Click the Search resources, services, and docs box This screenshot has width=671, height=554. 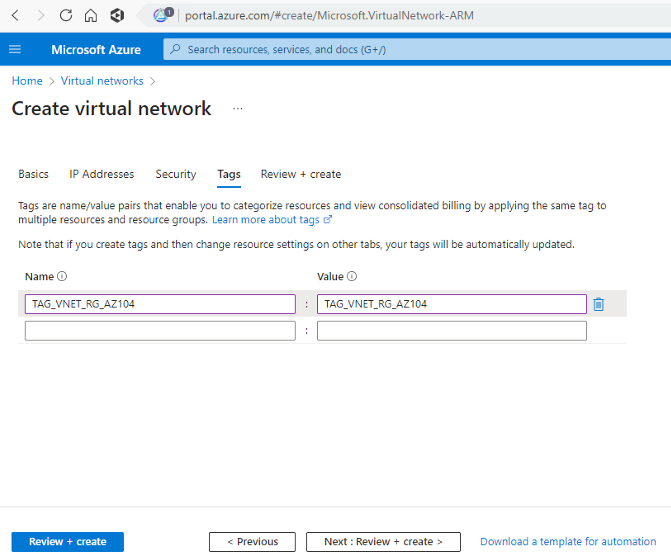click(x=417, y=49)
